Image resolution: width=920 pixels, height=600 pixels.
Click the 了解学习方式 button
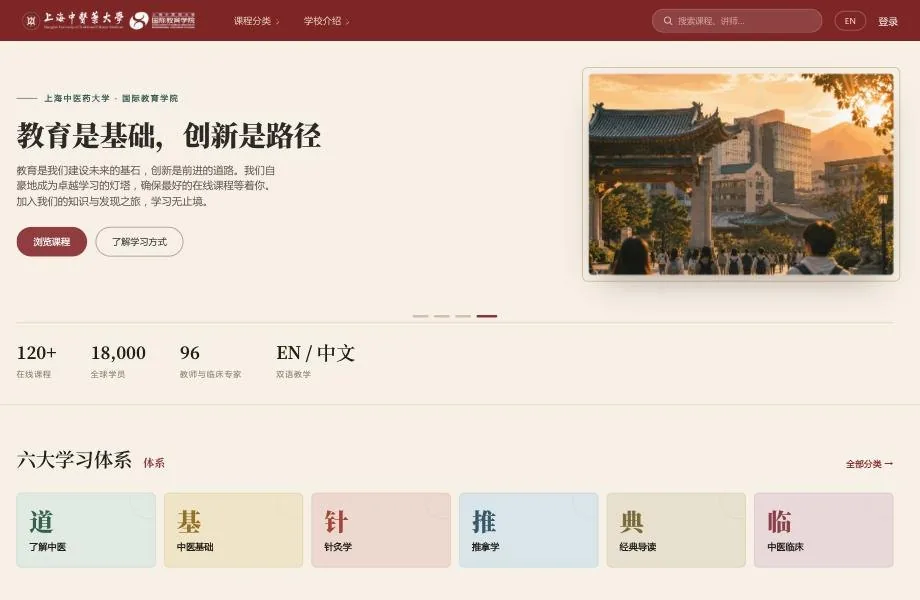coord(139,242)
